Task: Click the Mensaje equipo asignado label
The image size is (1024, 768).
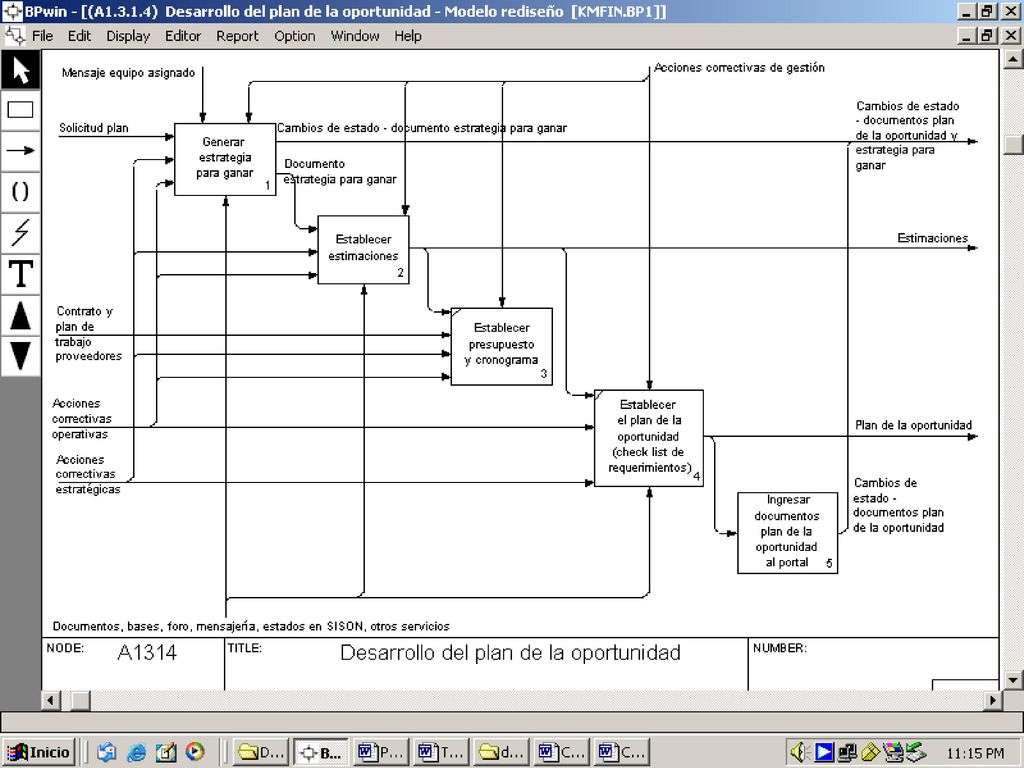Action: (129, 72)
